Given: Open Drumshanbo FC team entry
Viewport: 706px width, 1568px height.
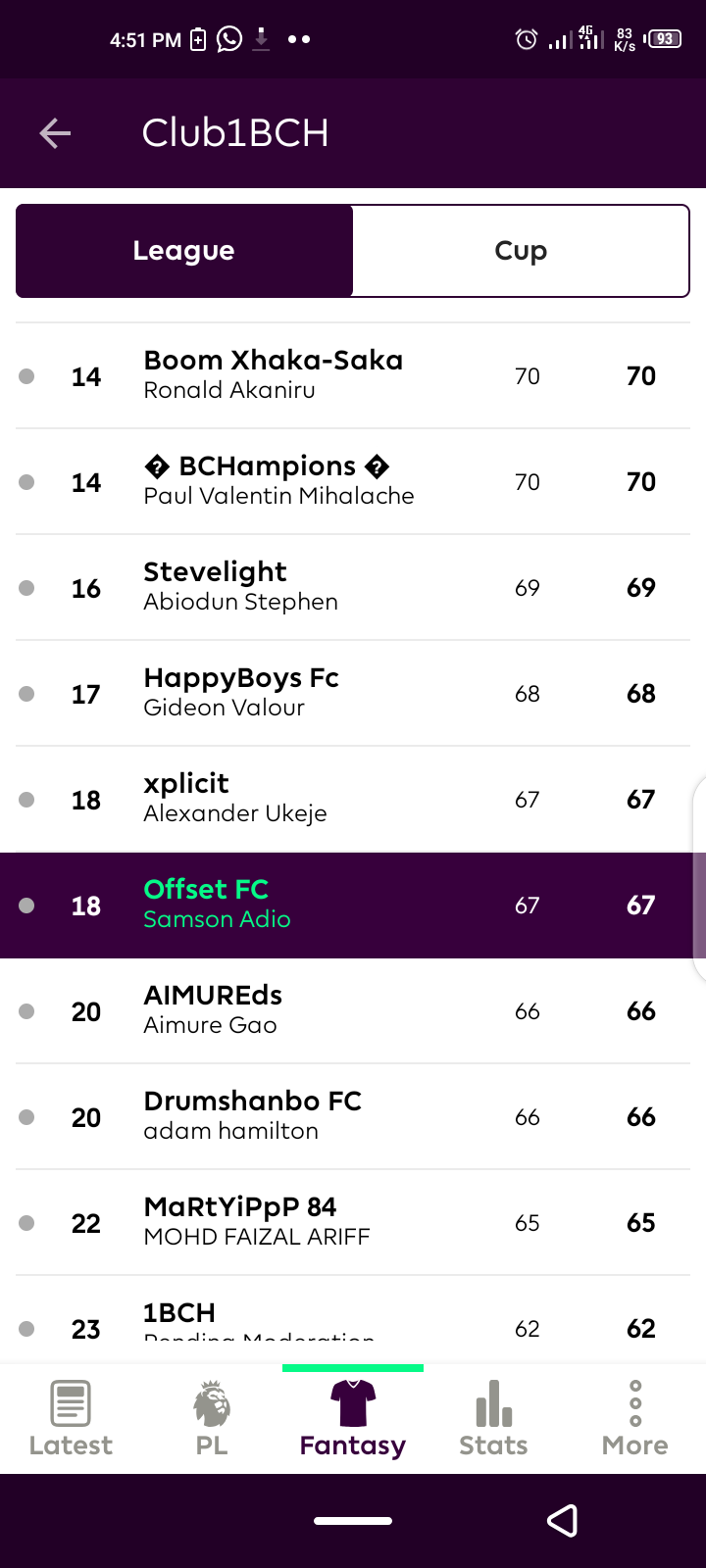Looking at the screenshot, I should [353, 1116].
